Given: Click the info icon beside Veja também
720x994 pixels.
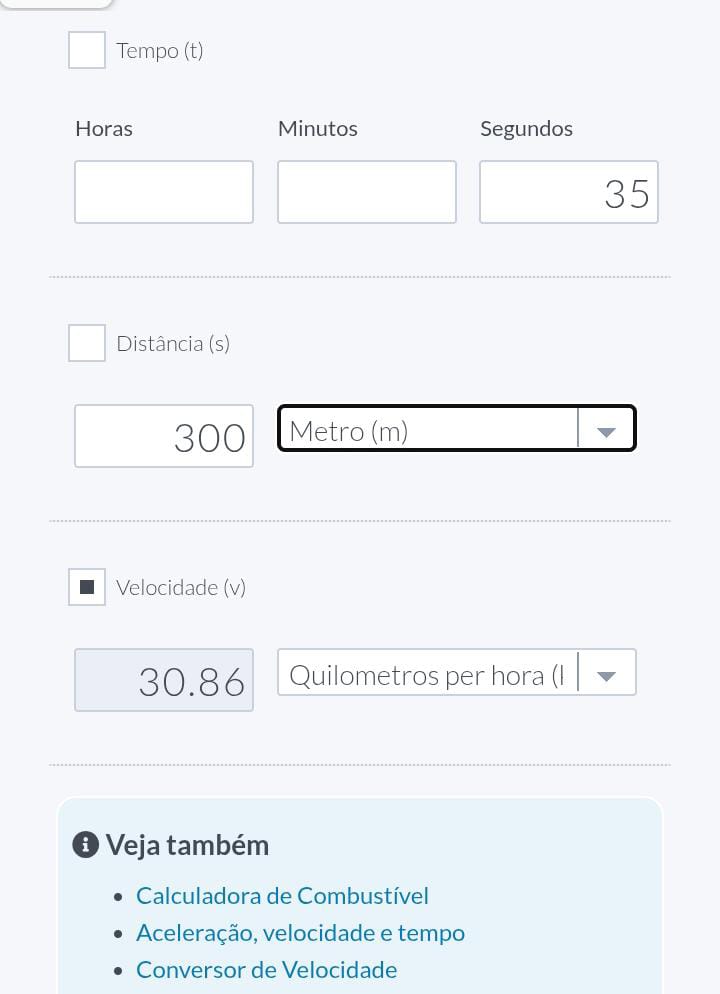Looking at the screenshot, I should [85, 845].
